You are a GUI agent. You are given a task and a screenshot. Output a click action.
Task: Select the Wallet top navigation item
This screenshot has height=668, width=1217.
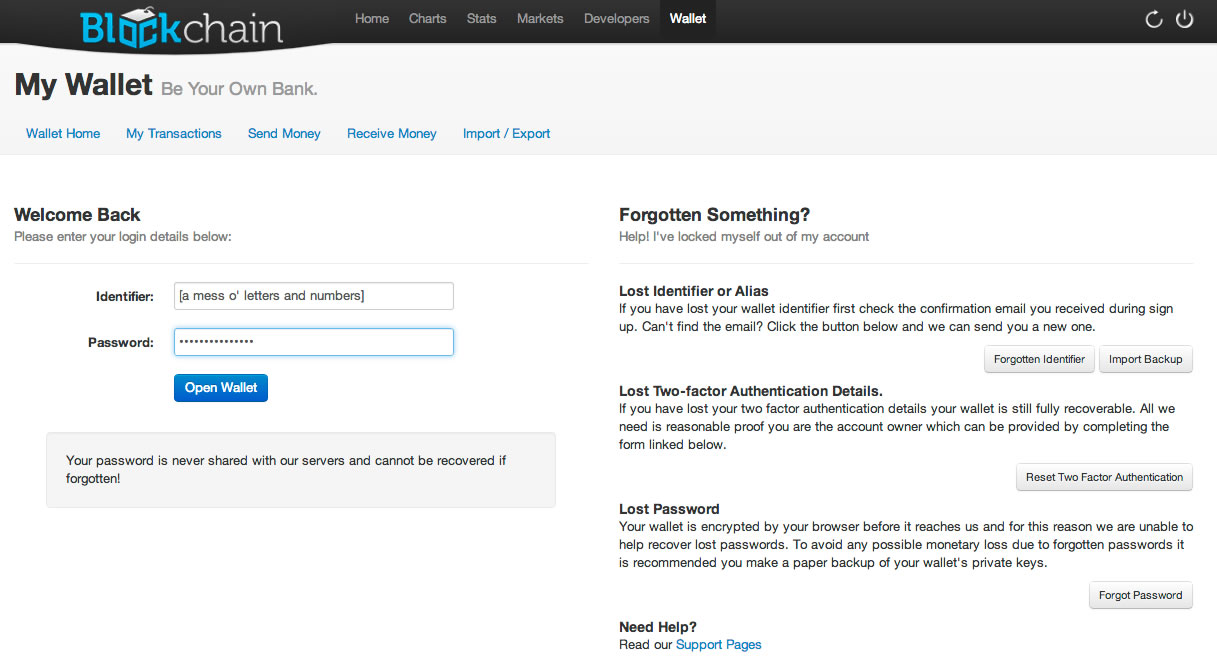(688, 19)
